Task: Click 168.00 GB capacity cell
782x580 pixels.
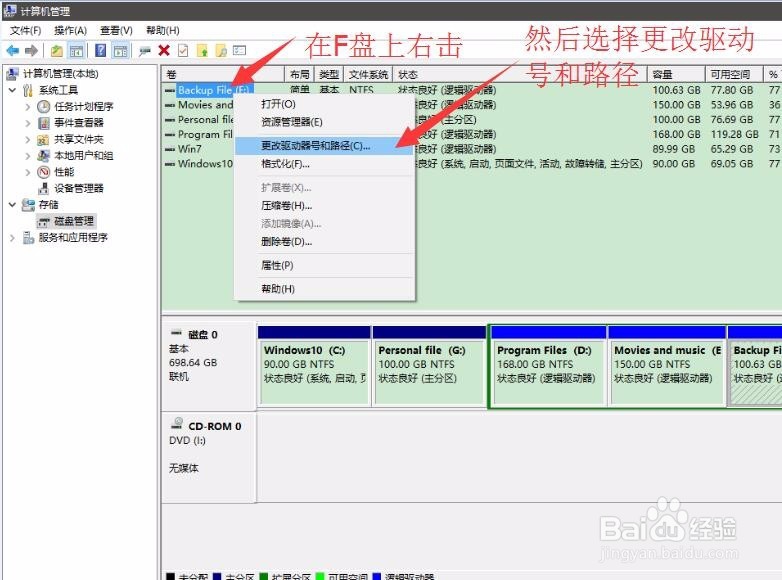Action: (676, 134)
